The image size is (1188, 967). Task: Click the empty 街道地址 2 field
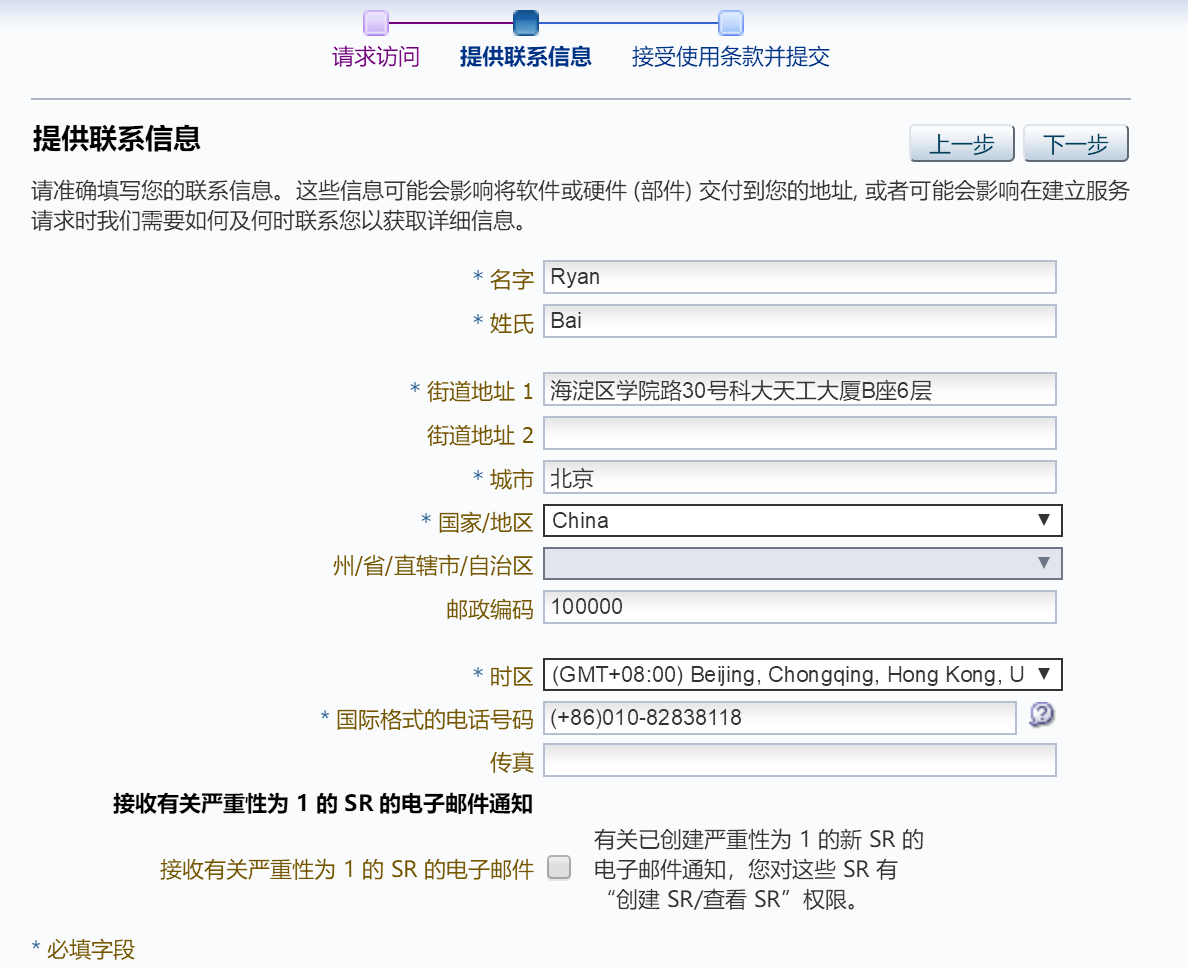[x=799, y=432]
